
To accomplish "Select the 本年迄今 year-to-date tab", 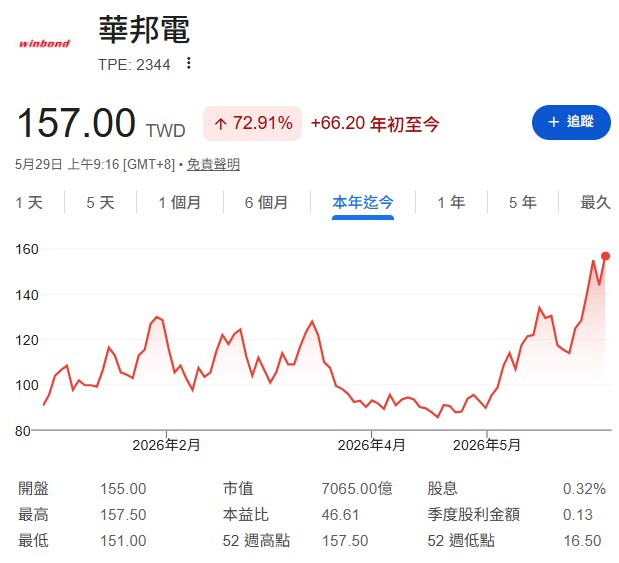I will (363, 203).
